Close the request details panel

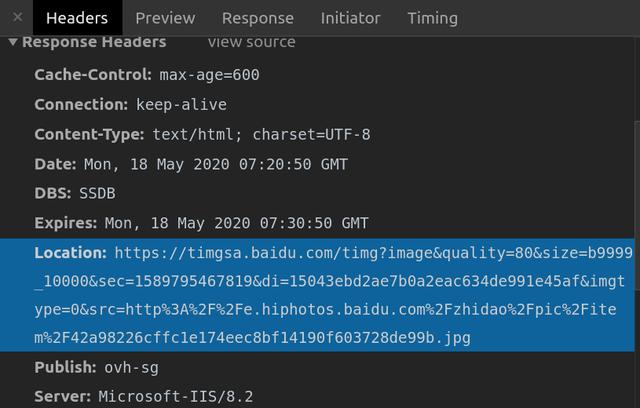[17, 18]
